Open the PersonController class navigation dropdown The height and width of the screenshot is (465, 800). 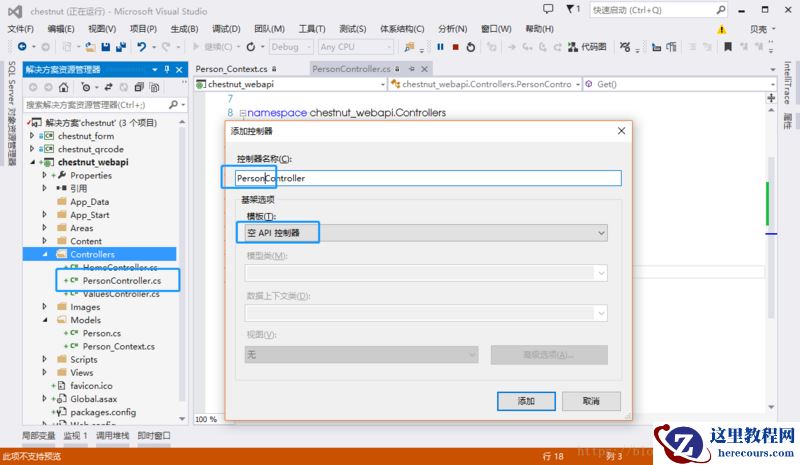[x=485, y=84]
